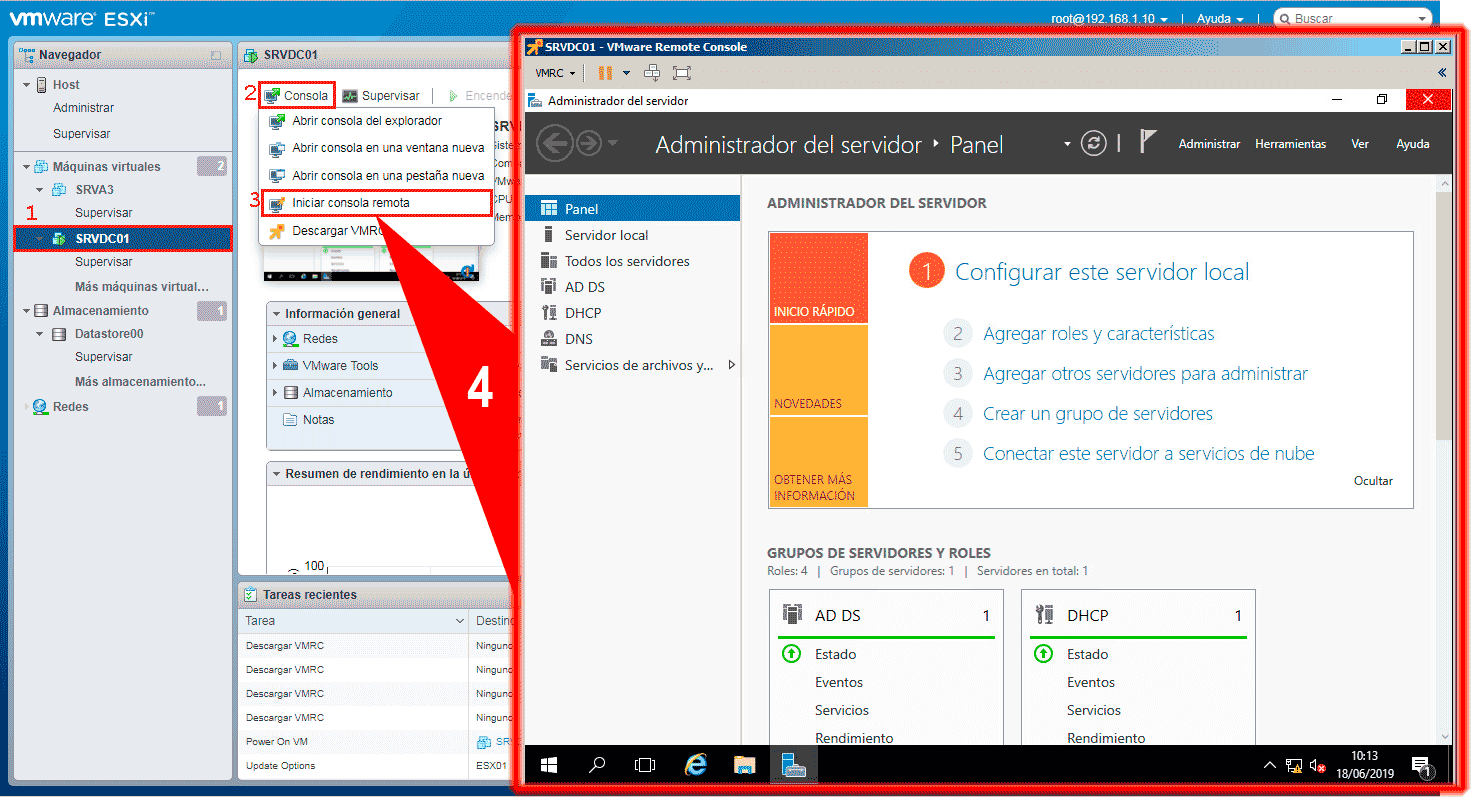Enter full screen mode in VMRC toolbar
Image resolution: width=1474 pixels, height=798 pixels.
[681, 72]
